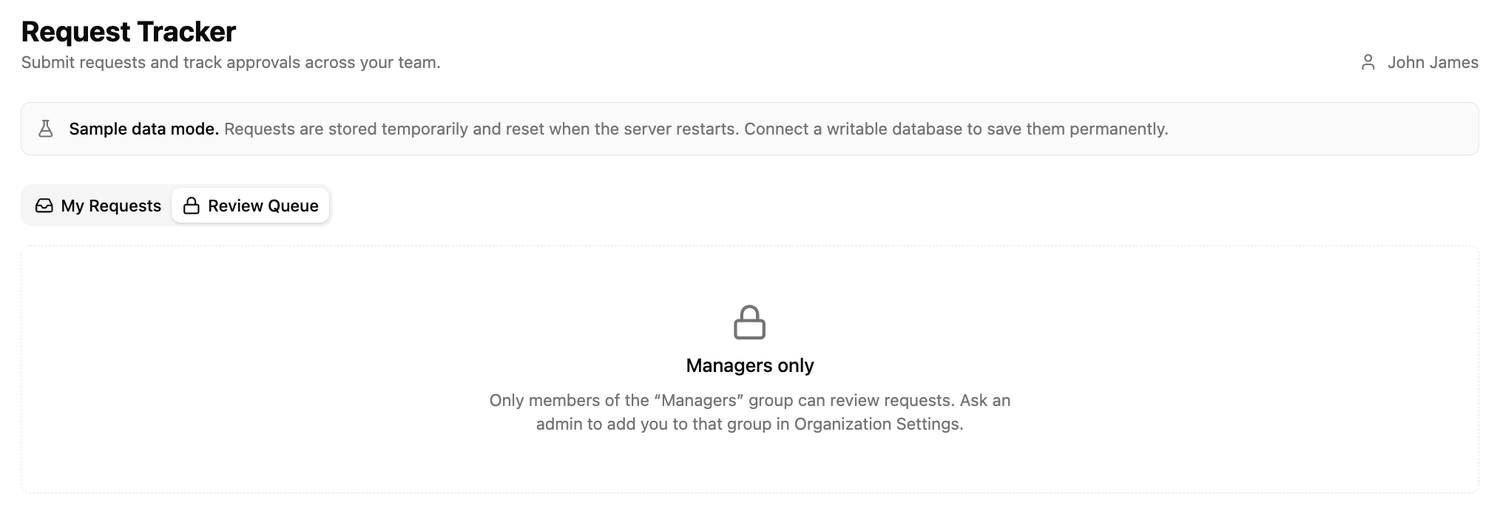The image size is (1500, 514).
Task: Open the John James user name
Action: 1432,62
